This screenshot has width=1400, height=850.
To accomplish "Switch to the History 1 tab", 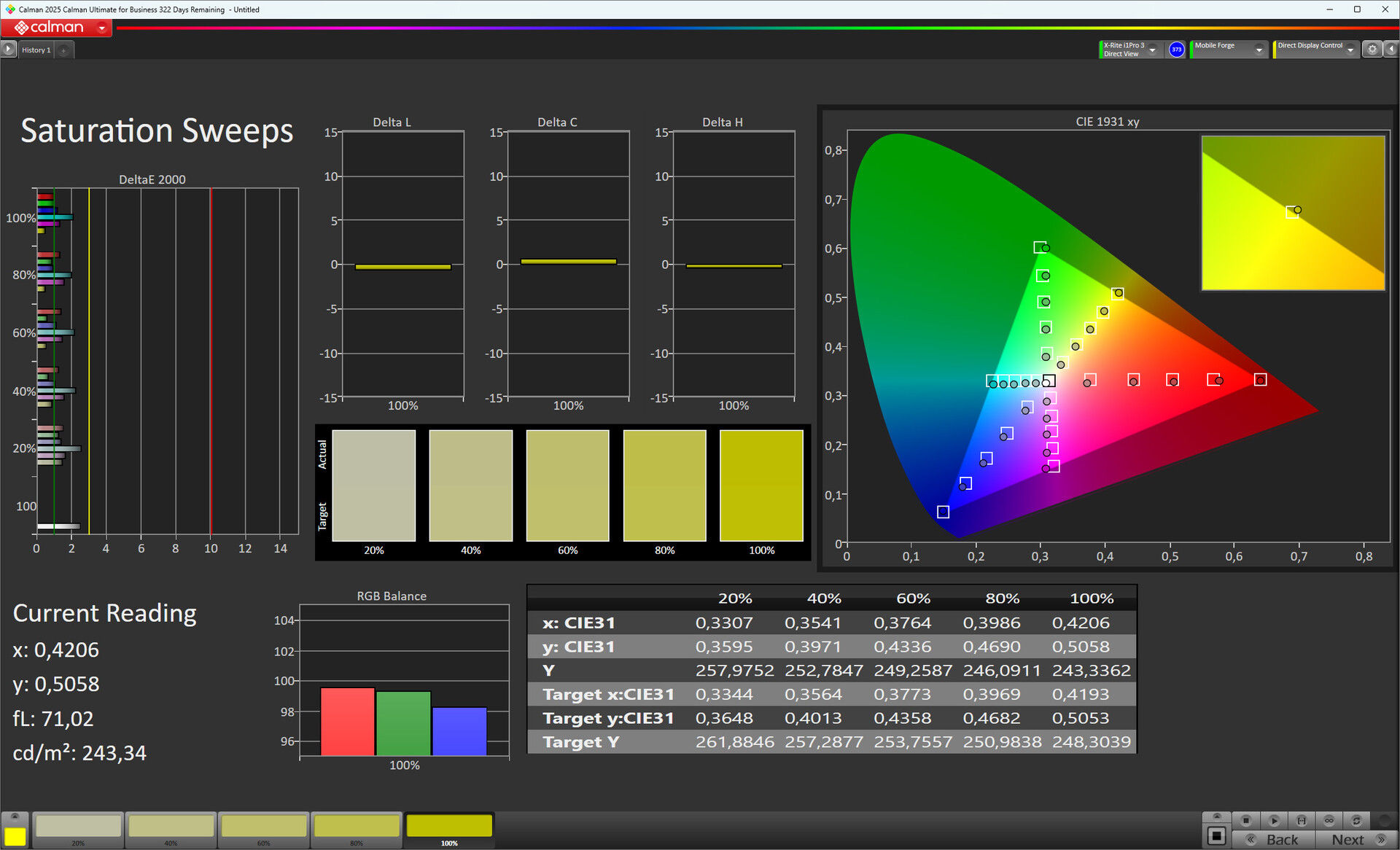I will 36,50.
